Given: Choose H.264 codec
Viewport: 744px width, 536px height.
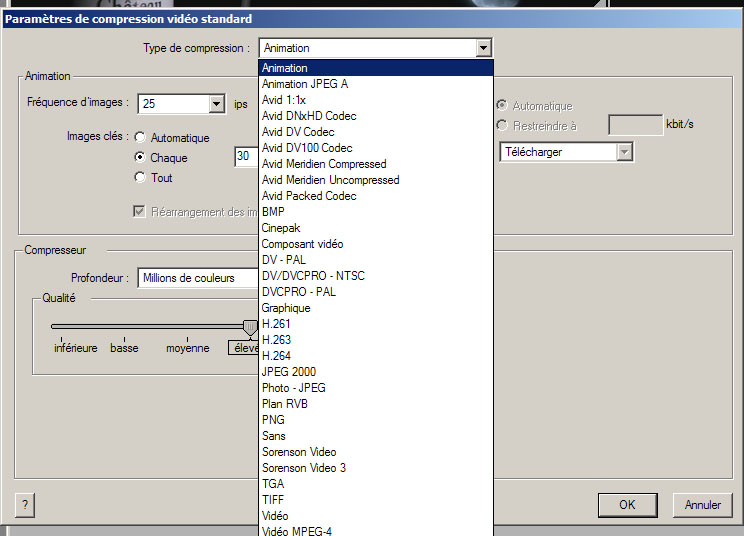Looking at the screenshot, I should [x=376, y=356].
